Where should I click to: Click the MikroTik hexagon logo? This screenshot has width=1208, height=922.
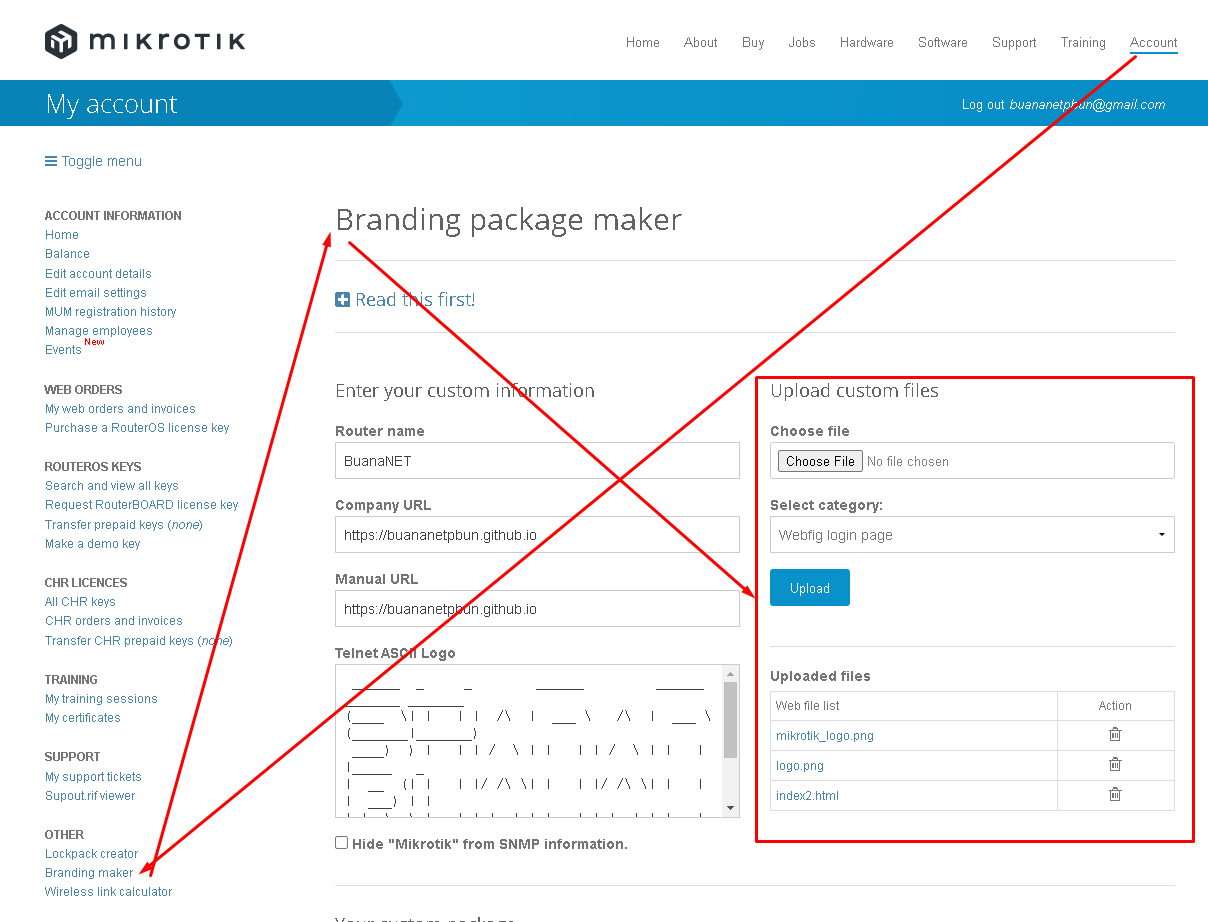[62, 40]
